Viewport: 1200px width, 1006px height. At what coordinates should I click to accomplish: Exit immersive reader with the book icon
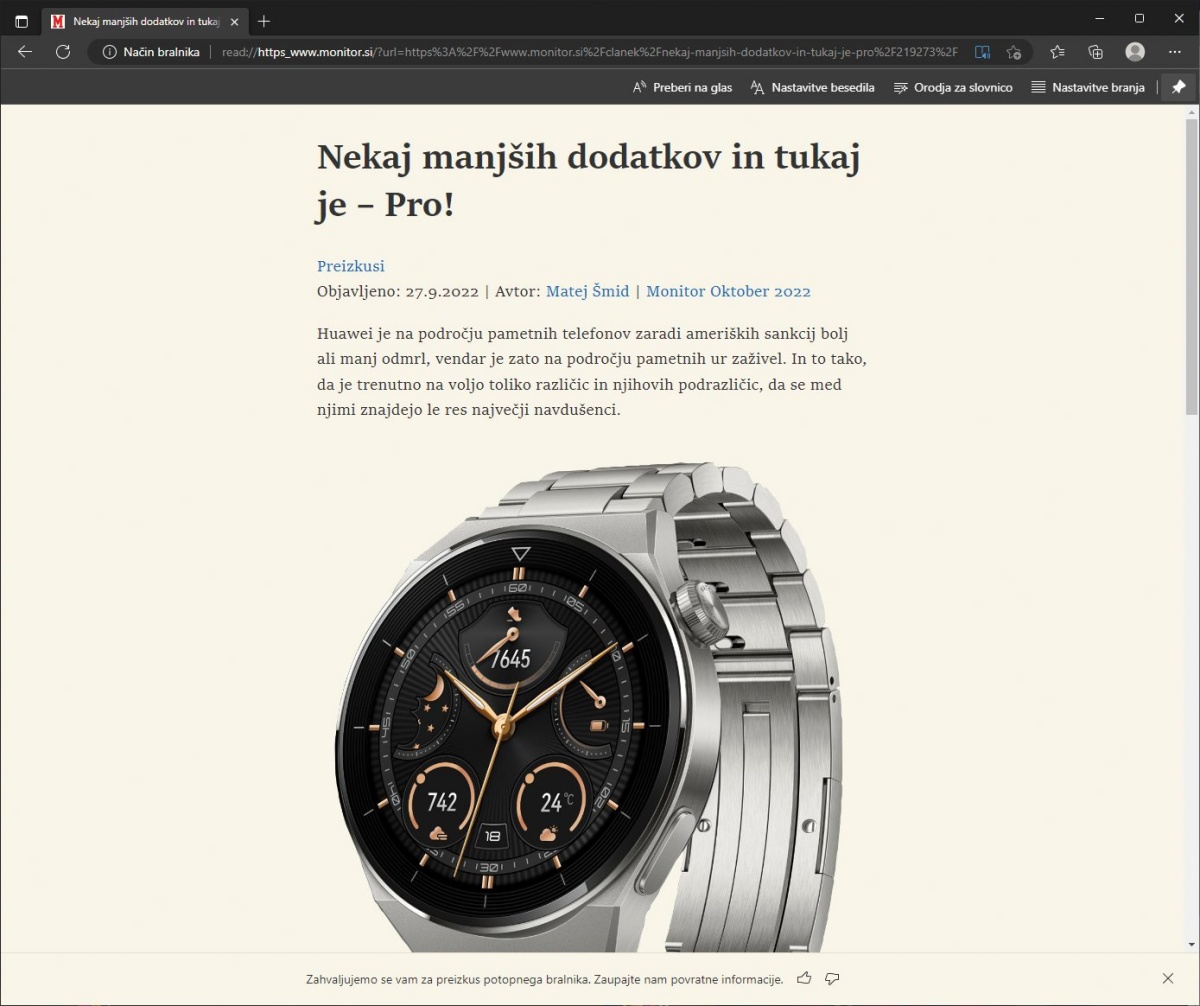(x=983, y=52)
